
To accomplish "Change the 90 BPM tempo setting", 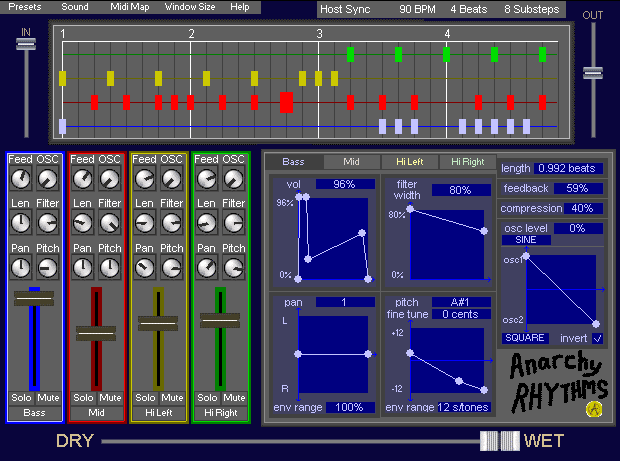I will coord(417,9).
